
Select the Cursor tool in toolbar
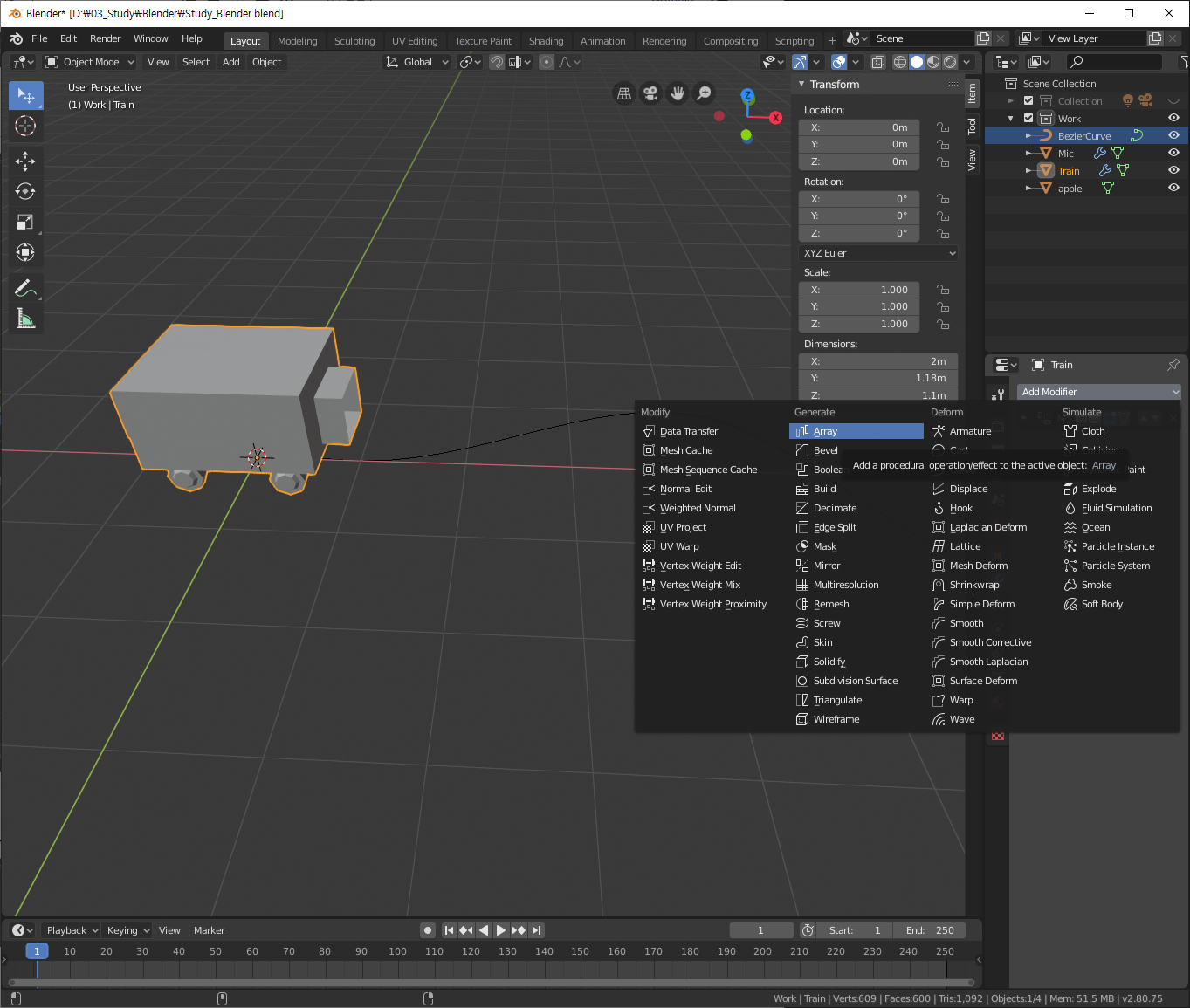pyautogui.click(x=25, y=127)
